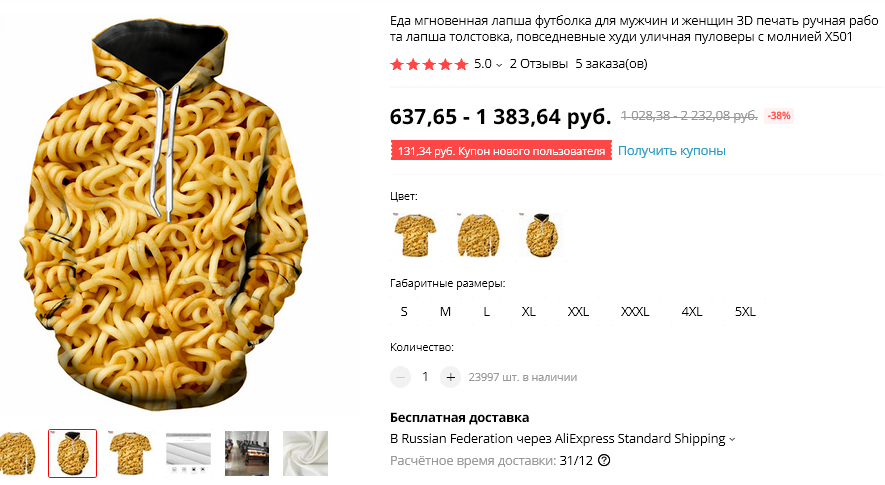Decrease quantity with the minus button
The image size is (885, 485).
(400, 377)
